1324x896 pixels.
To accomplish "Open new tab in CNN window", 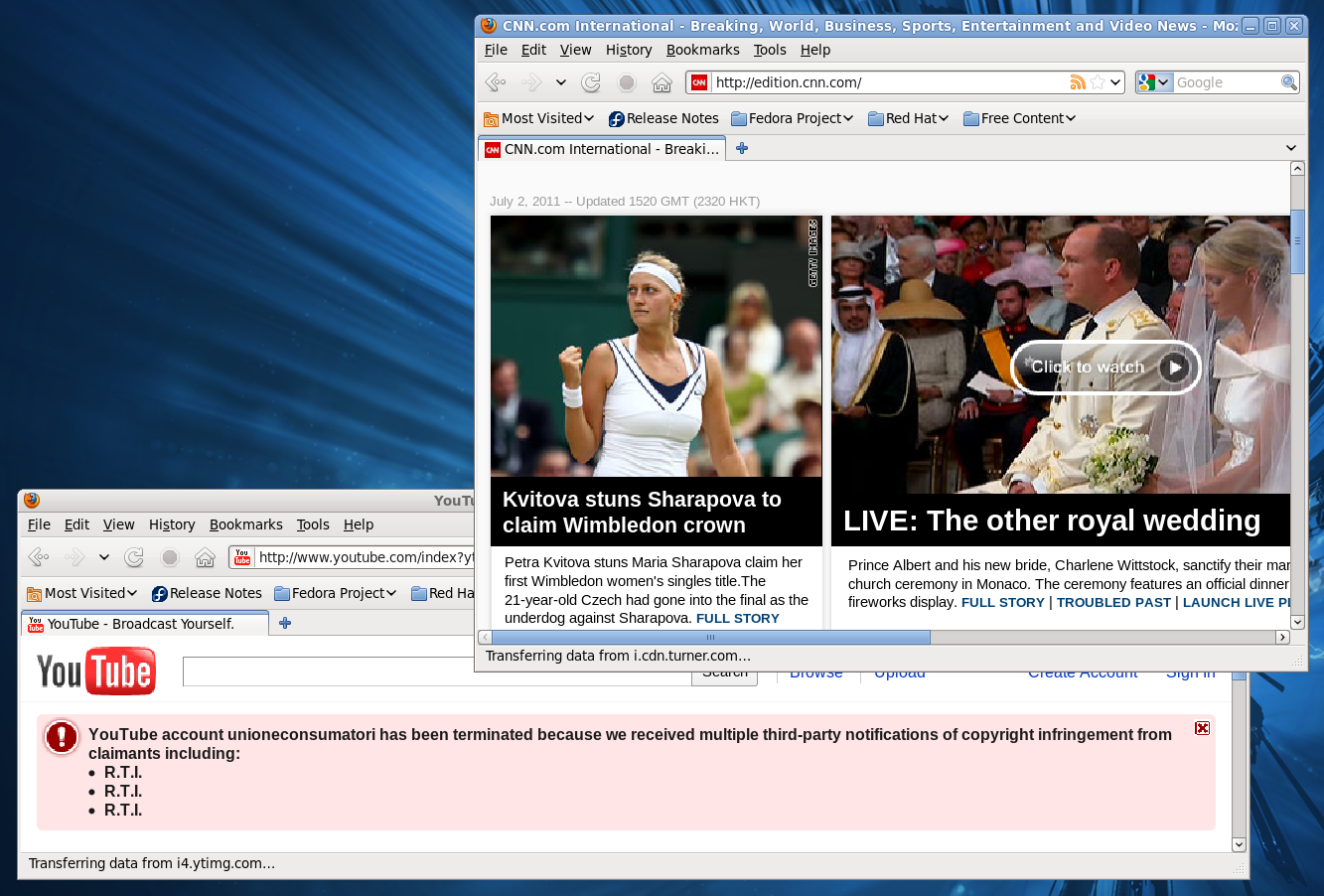I will (742, 148).
